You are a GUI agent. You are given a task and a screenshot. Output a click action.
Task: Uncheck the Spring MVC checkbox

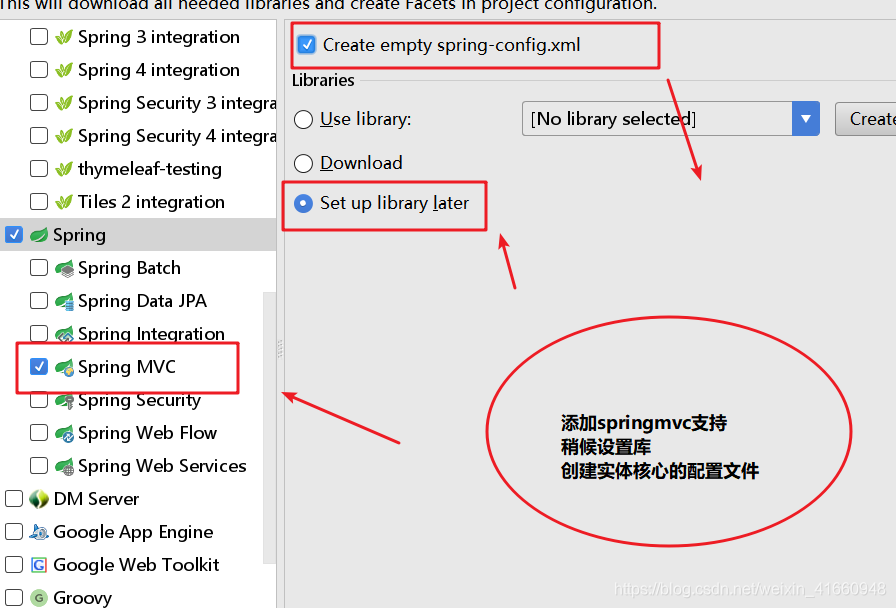pyautogui.click(x=39, y=366)
